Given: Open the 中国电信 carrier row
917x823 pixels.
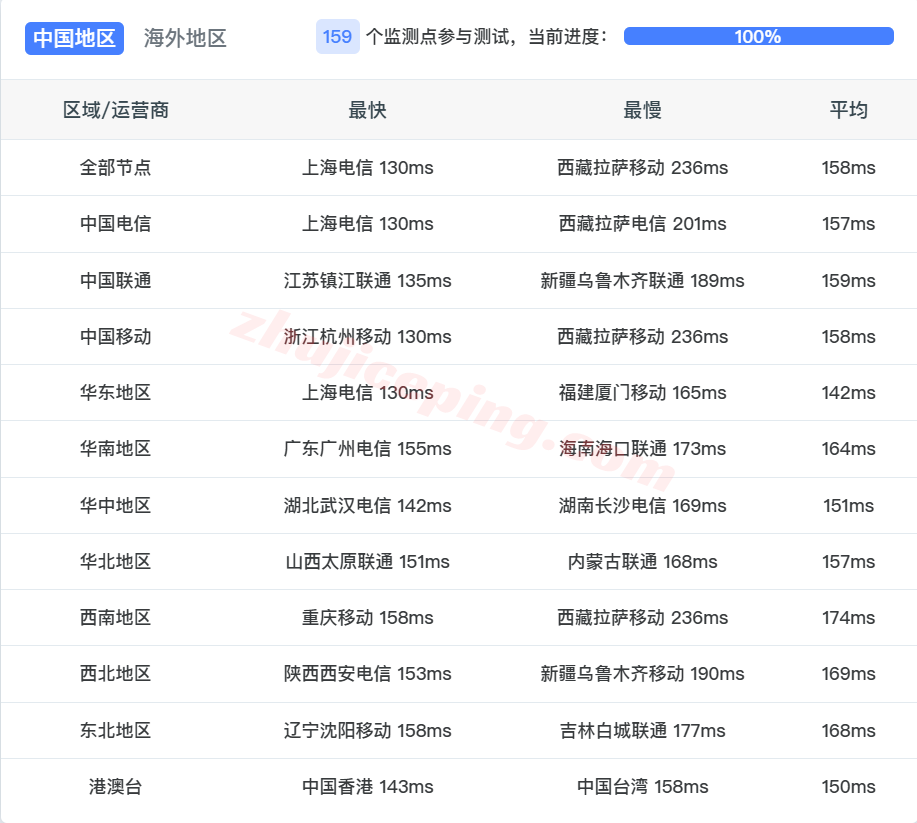Looking at the screenshot, I should [114, 224].
